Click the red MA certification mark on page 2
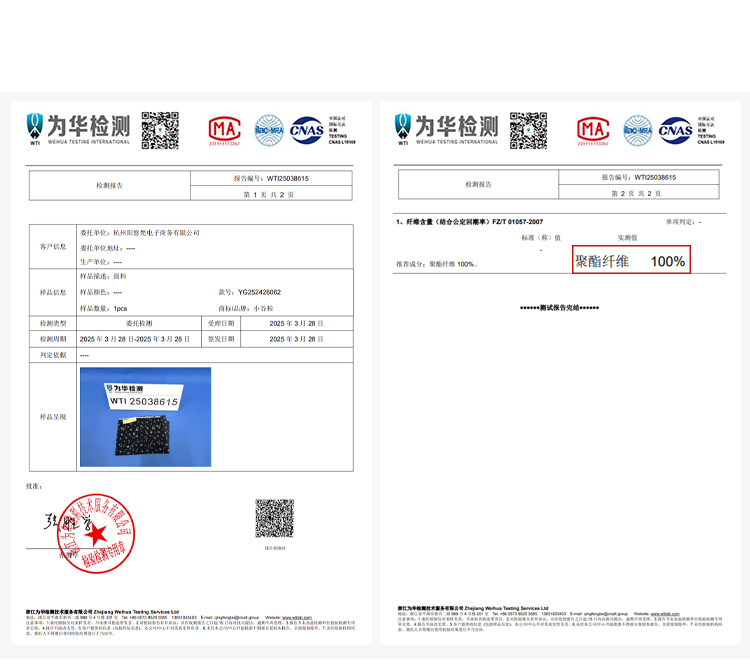The image size is (750, 664). tap(593, 131)
